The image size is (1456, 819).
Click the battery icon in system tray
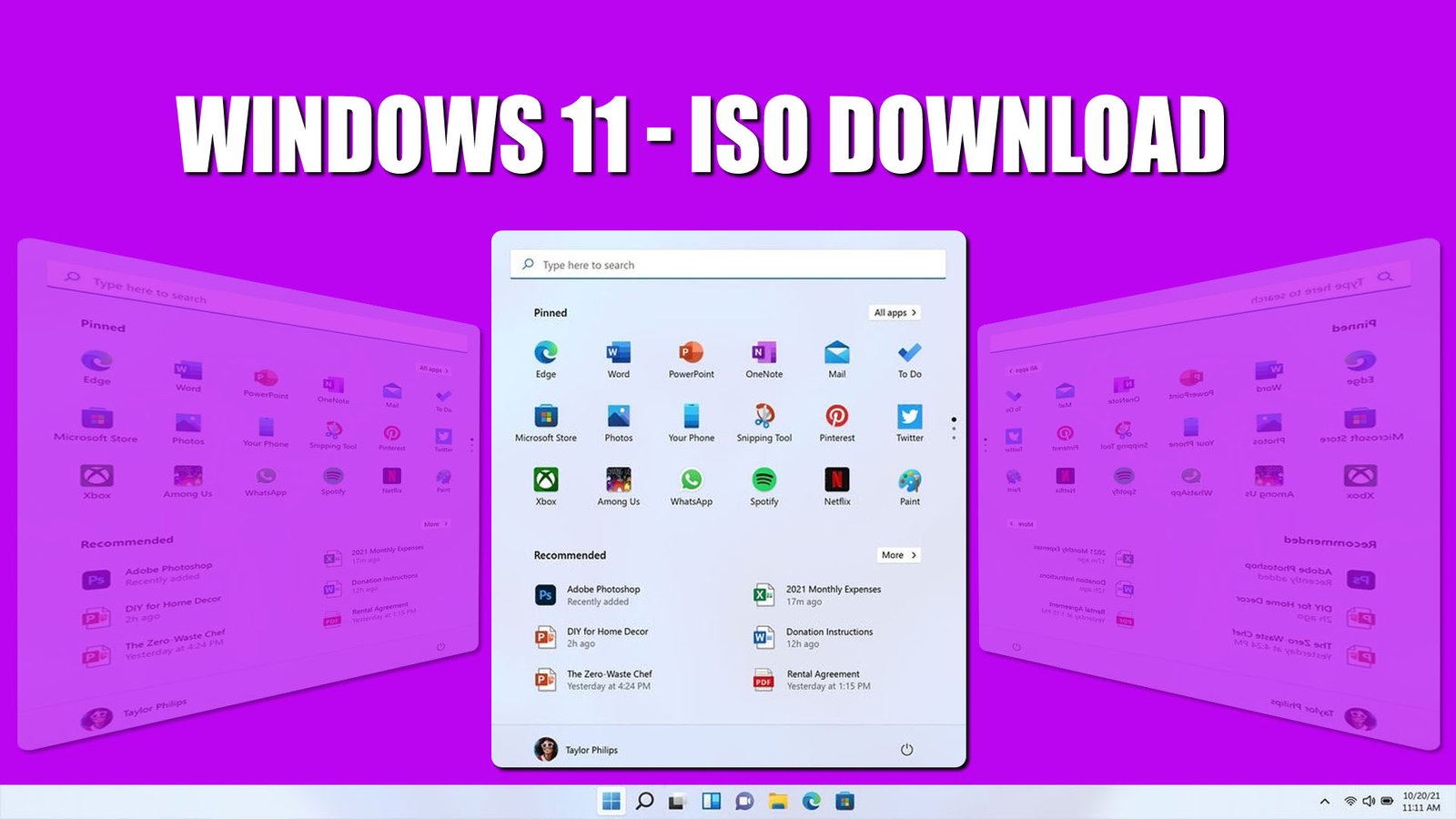coord(1387,802)
